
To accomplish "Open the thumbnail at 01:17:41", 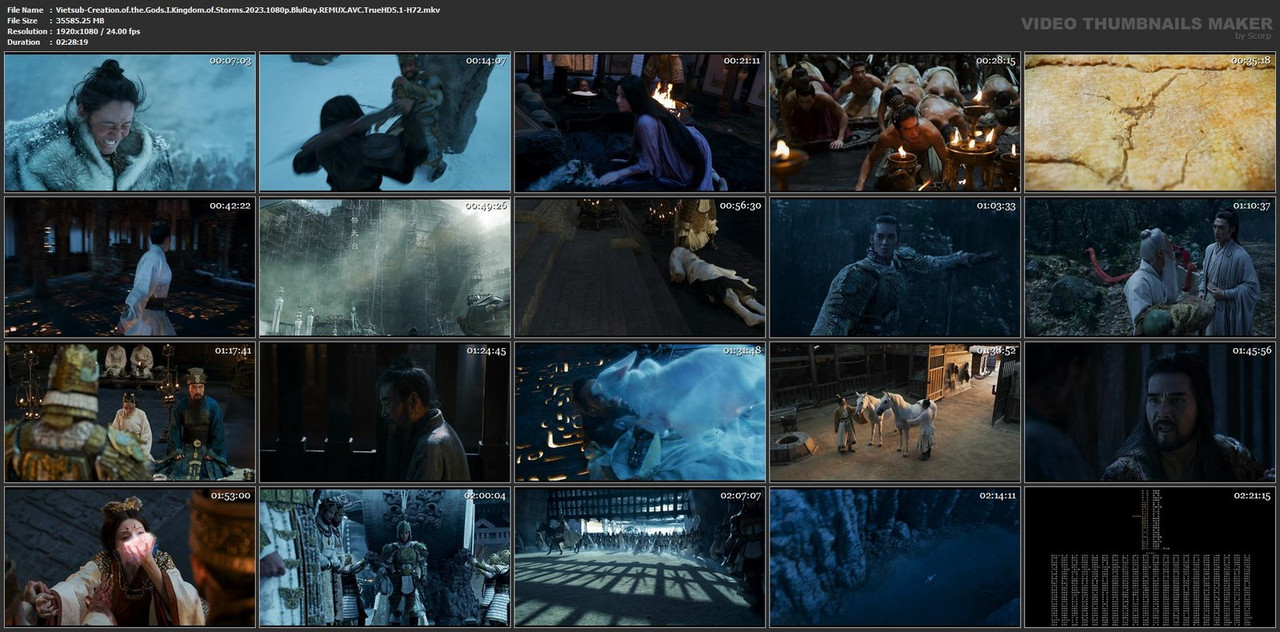I will 130,412.
